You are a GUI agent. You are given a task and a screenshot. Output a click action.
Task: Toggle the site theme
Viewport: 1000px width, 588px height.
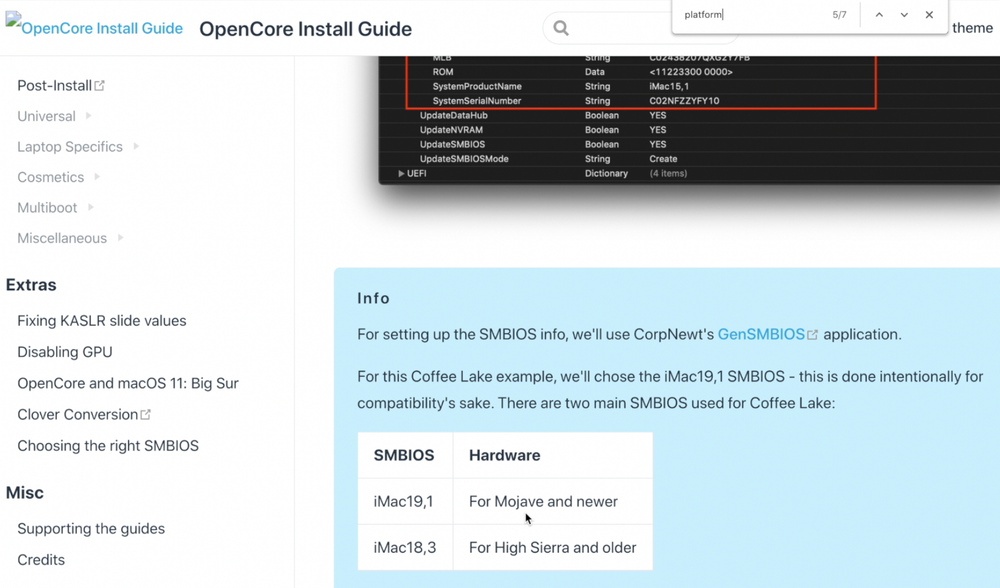point(971,28)
